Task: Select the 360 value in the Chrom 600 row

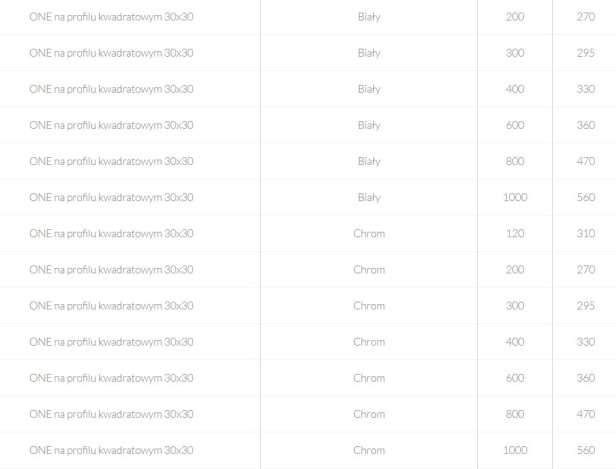Action: [x=585, y=378]
